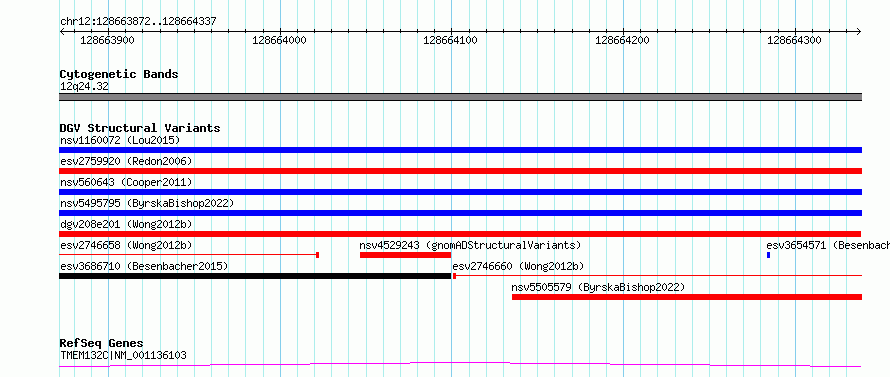This screenshot has height=377, width=890.
Task: Click the 128664300 ruler position
Action: click(x=794, y=40)
